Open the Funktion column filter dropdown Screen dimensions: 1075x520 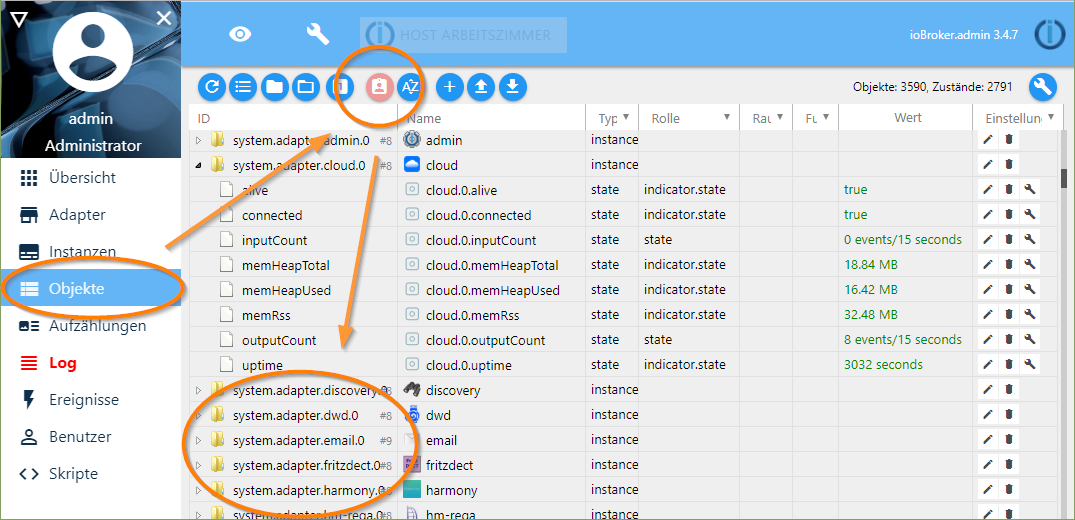pos(826,117)
